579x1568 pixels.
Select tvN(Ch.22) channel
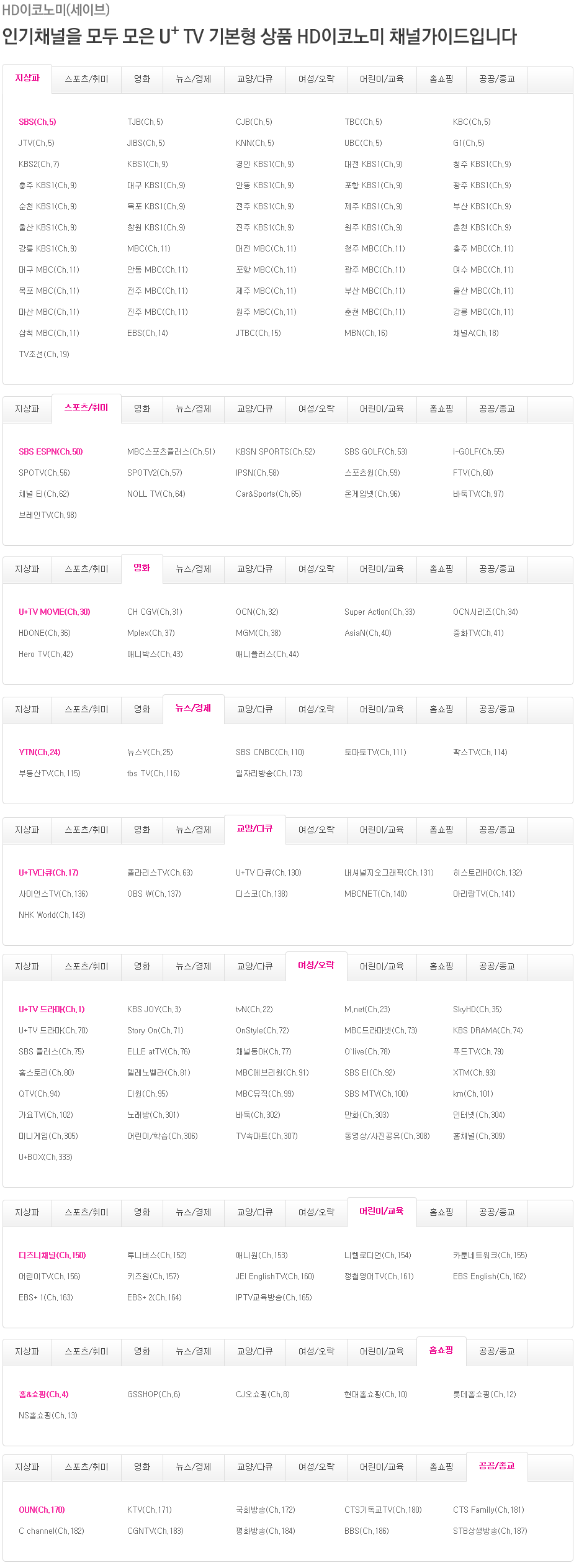[x=254, y=1010]
